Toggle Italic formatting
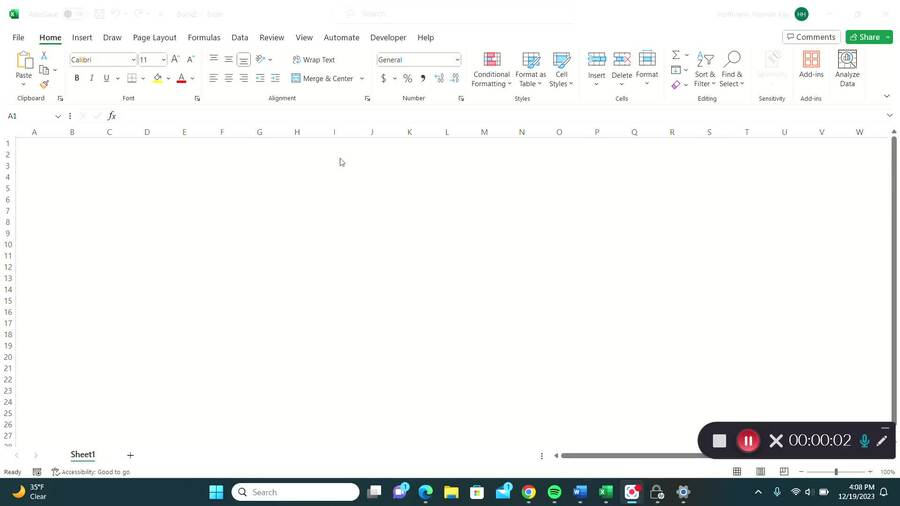The height and width of the screenshot is (506, 900). pos(91,78)
